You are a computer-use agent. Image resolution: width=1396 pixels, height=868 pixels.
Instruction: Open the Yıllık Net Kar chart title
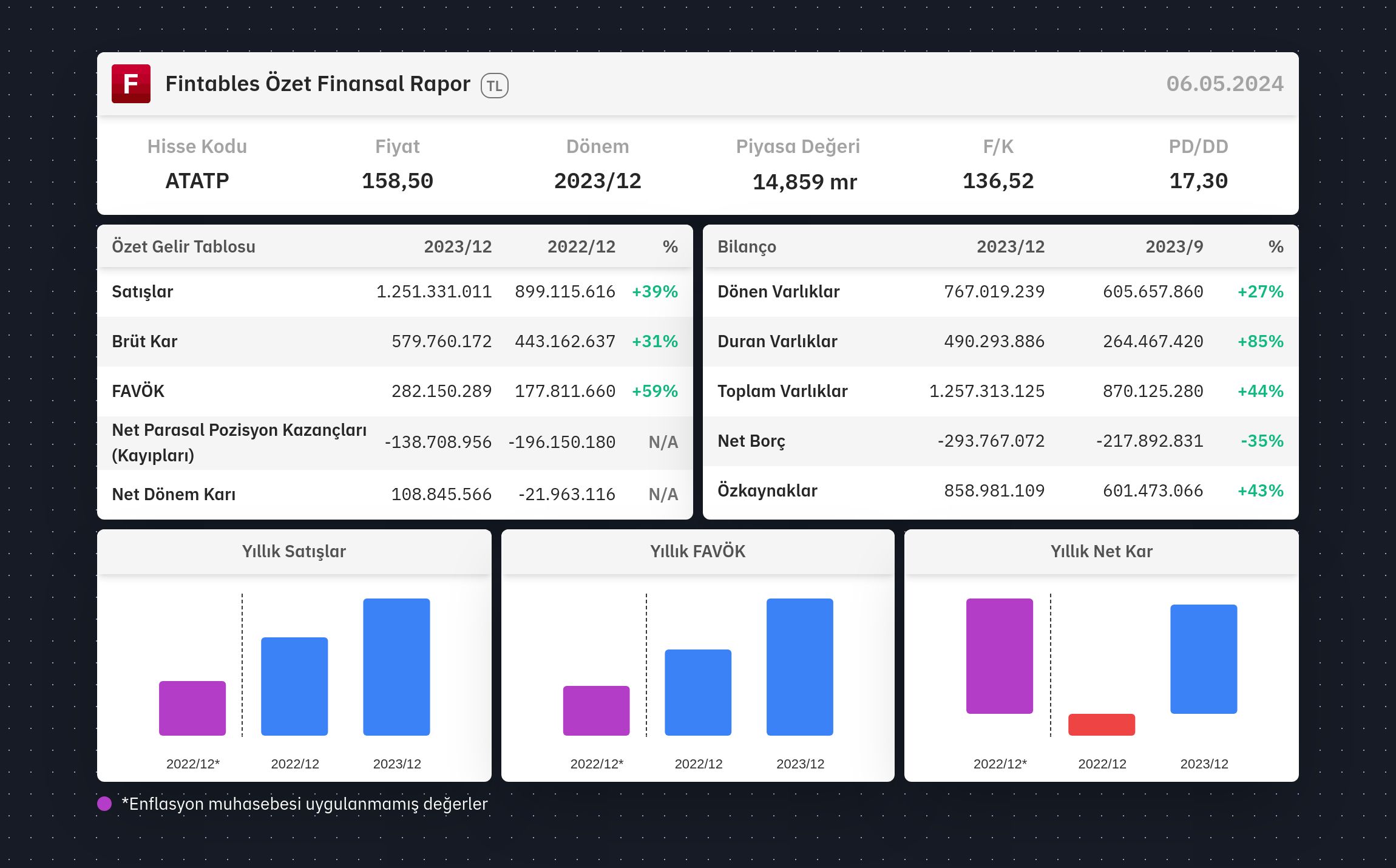[x=1101, y=551]
